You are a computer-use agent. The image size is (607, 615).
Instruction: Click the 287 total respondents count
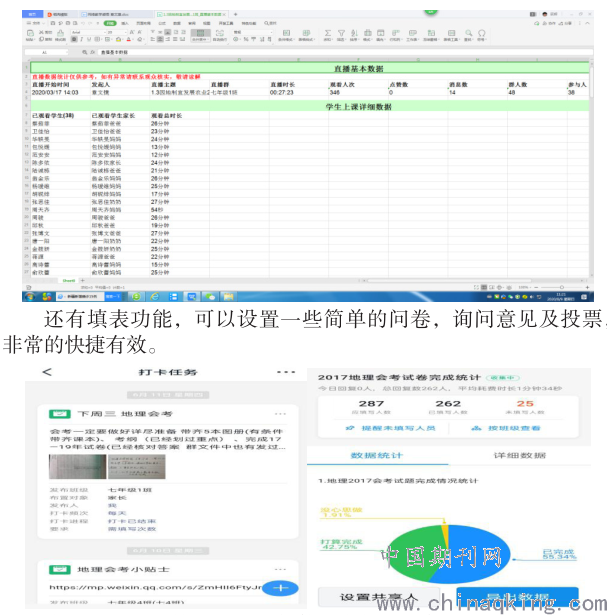pos(371,404)
